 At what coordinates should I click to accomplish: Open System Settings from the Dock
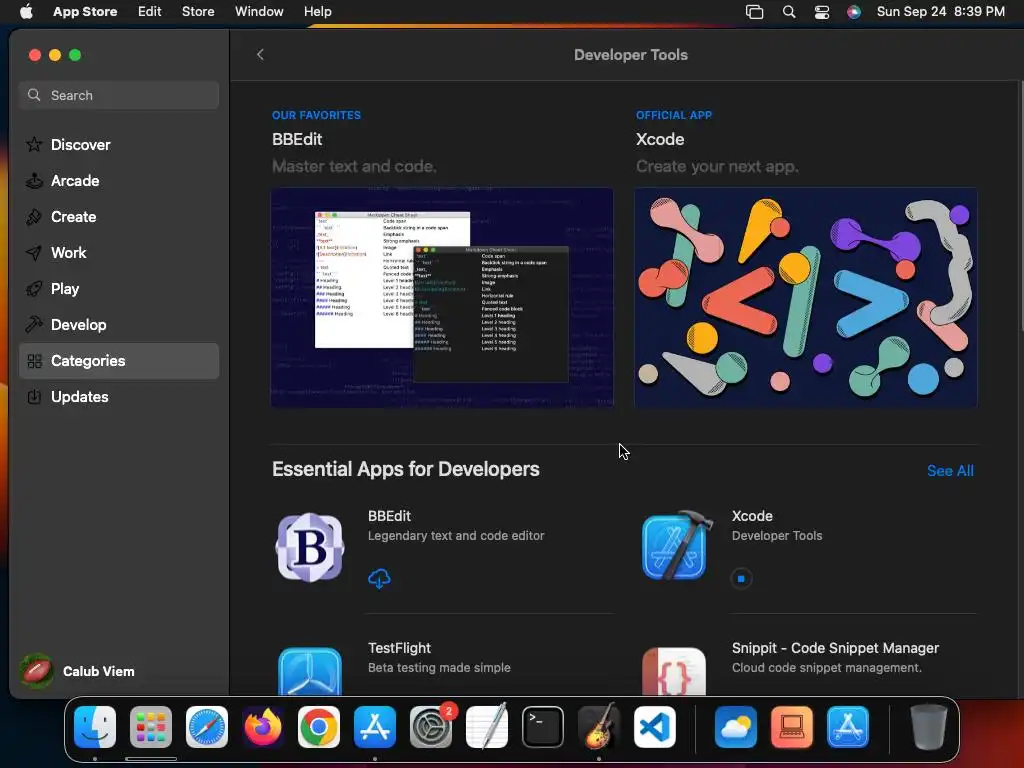pyautogui.click(x=431, y=727)
